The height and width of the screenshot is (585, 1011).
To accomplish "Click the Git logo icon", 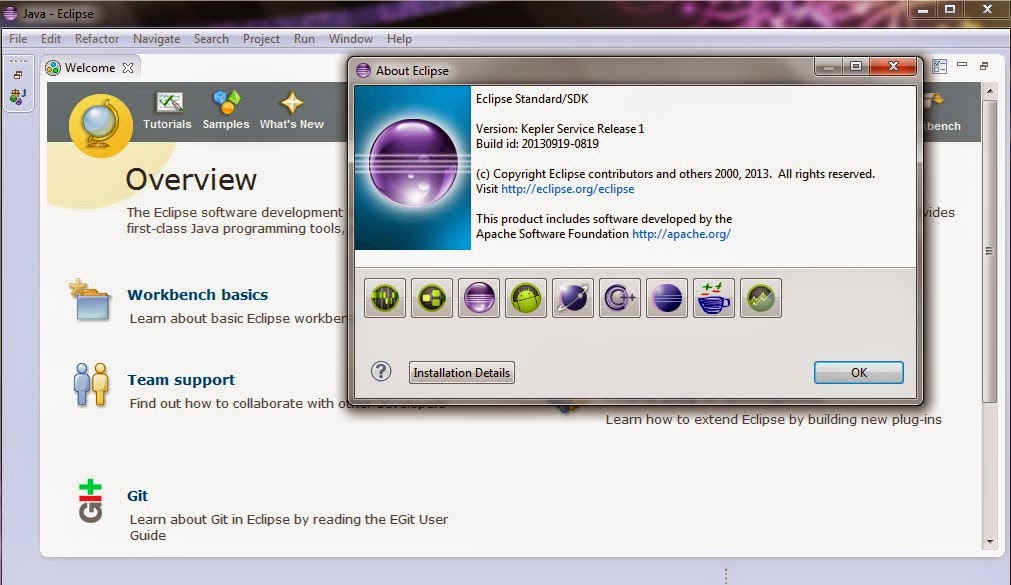I will [90, 501].
